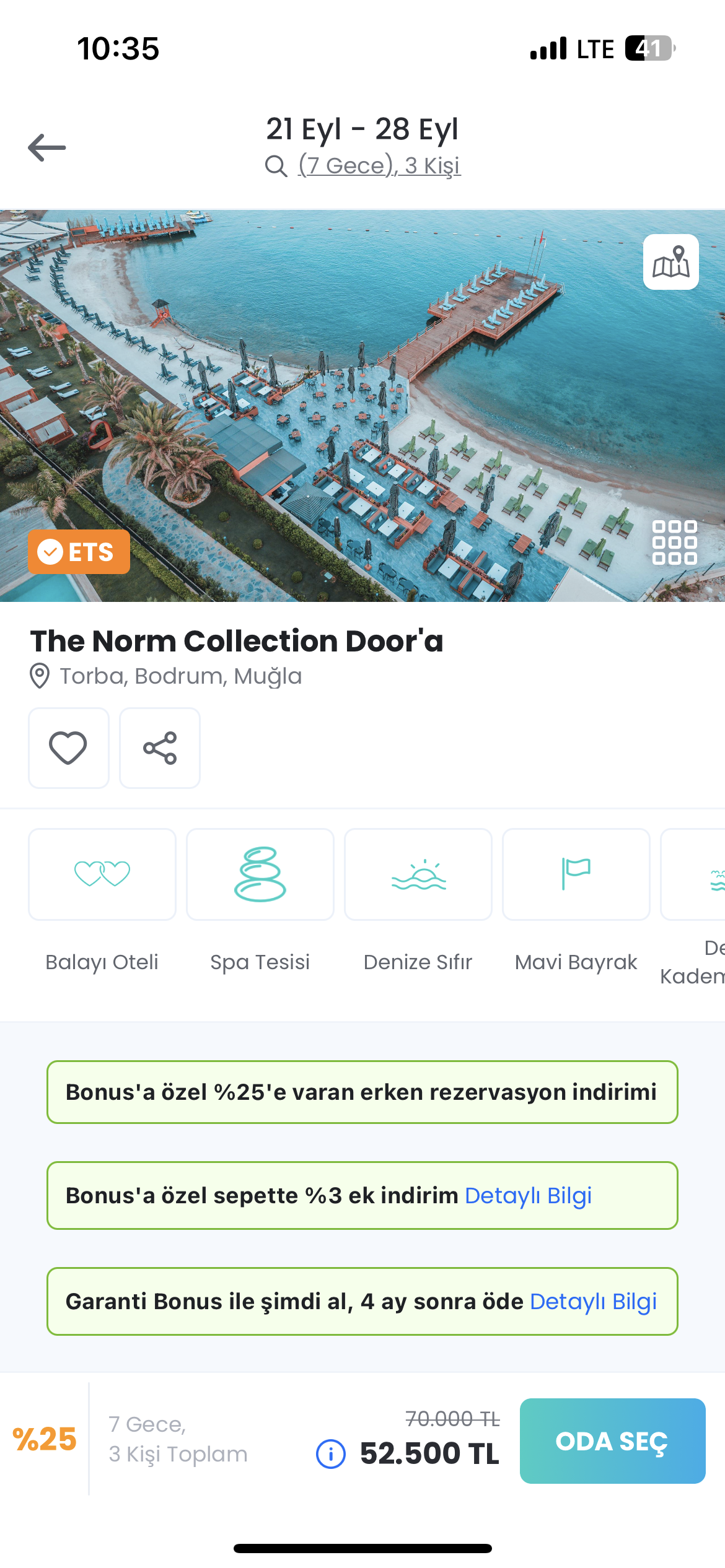Open the map view icon
The image size is (725, 1568).
[x=671, y=262]
